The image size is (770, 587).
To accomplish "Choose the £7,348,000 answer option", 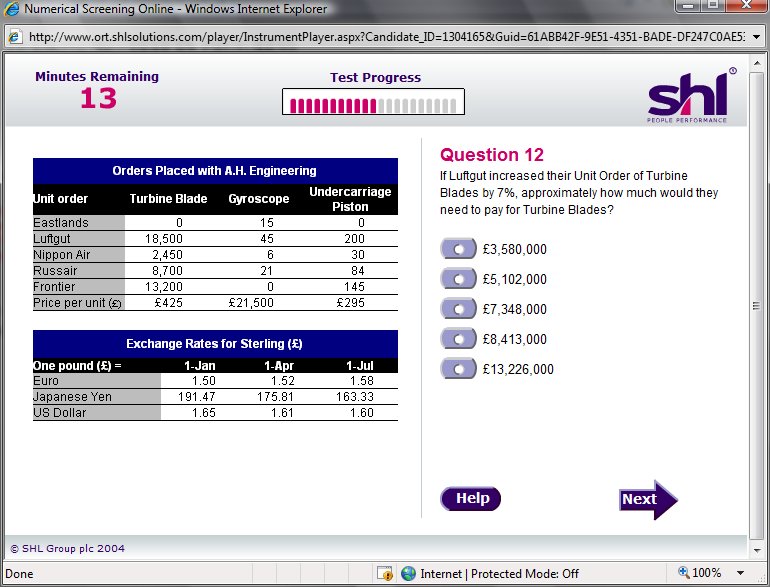I will coord(458,309).
